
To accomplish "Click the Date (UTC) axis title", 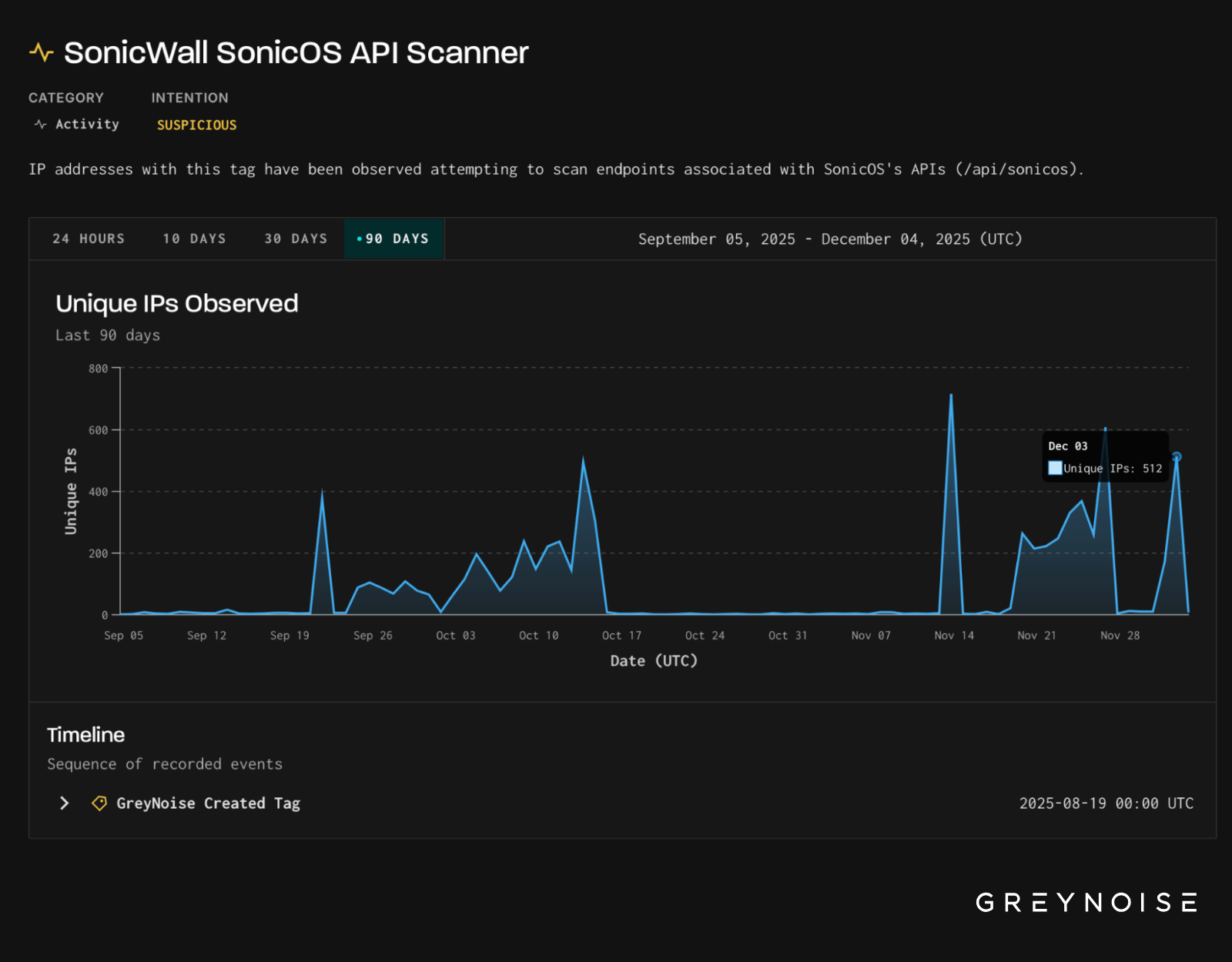I will click(x=654, y=660).
